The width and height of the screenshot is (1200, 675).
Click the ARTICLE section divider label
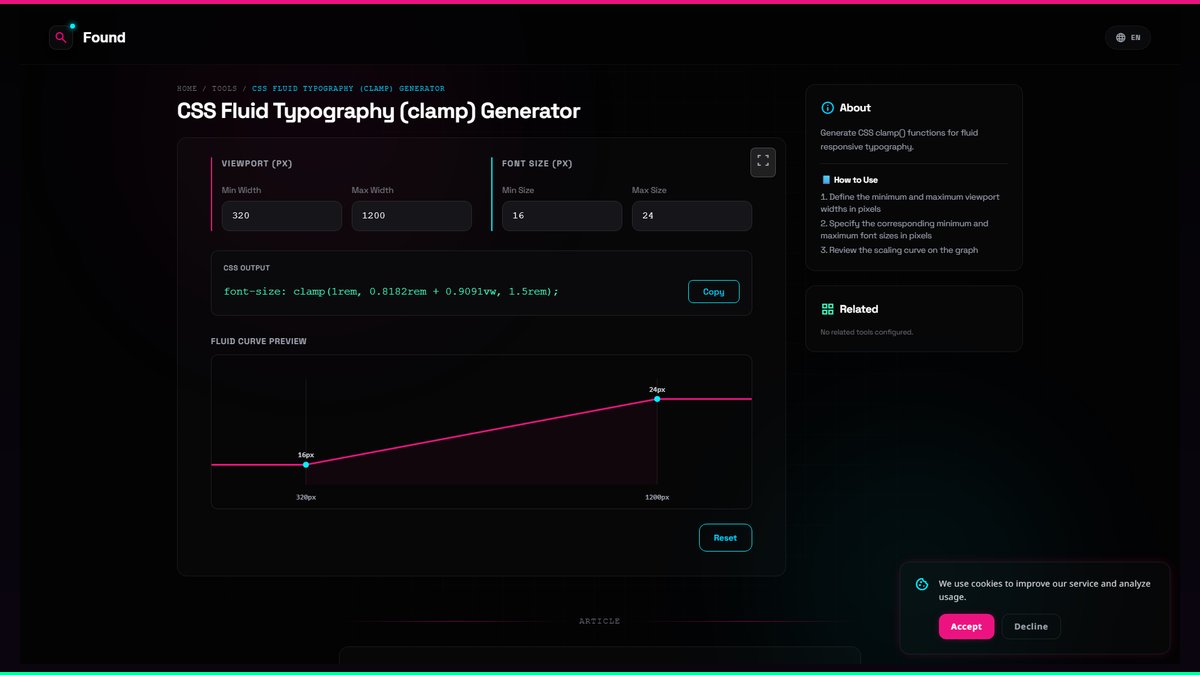coord(600,621)
